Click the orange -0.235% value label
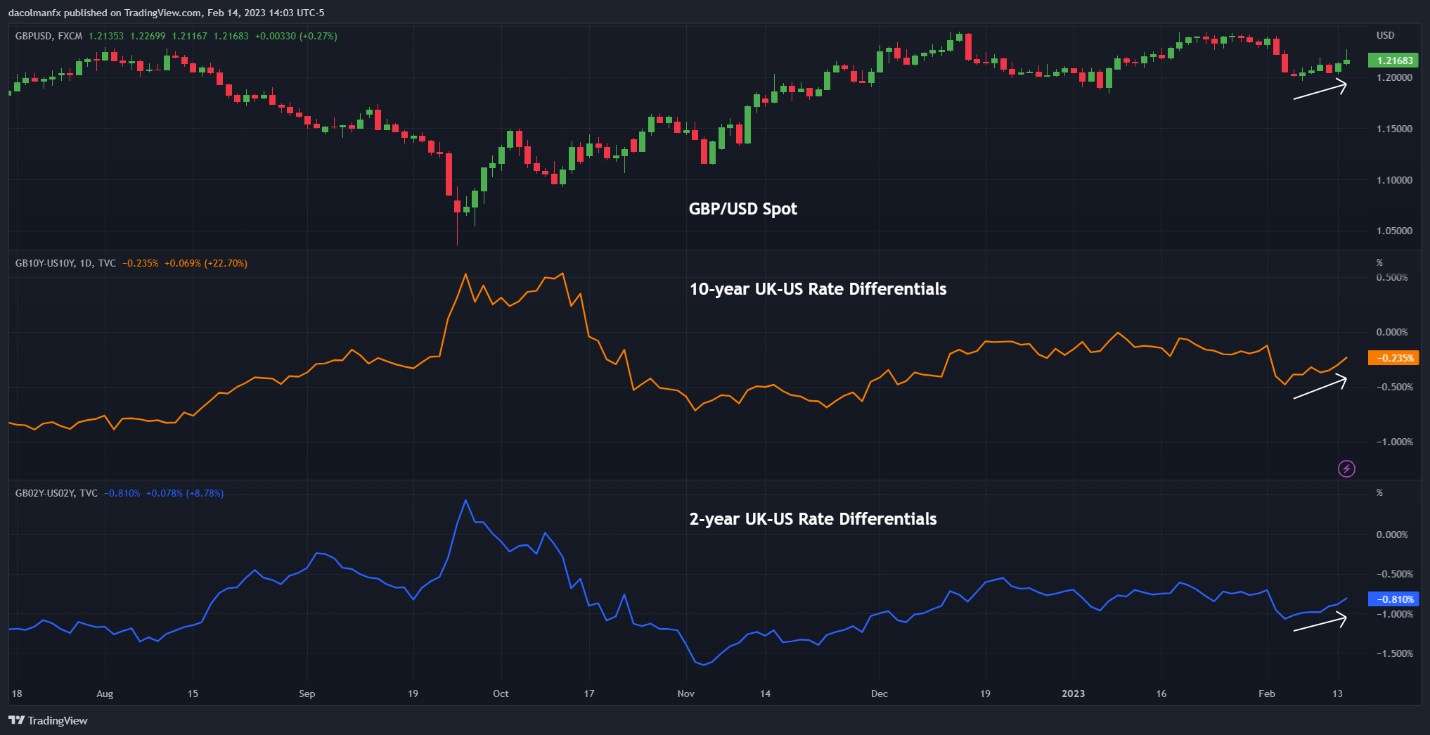 click(x=1394, y=358)
